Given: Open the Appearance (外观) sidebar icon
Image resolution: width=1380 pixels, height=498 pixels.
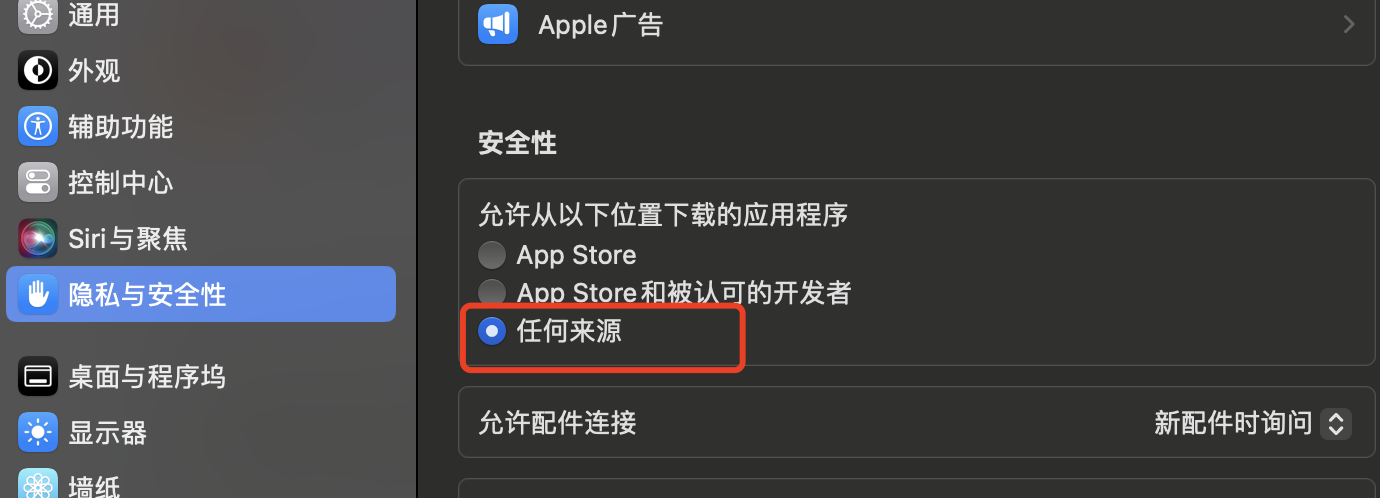Looking at the screenshot, I should click(38, 71).
